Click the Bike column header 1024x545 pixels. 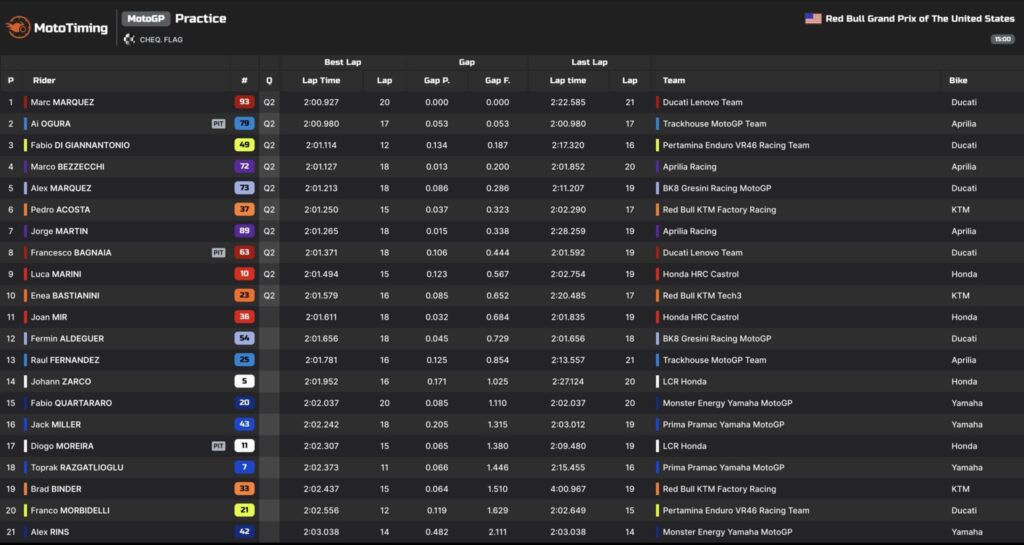(958, 81)
